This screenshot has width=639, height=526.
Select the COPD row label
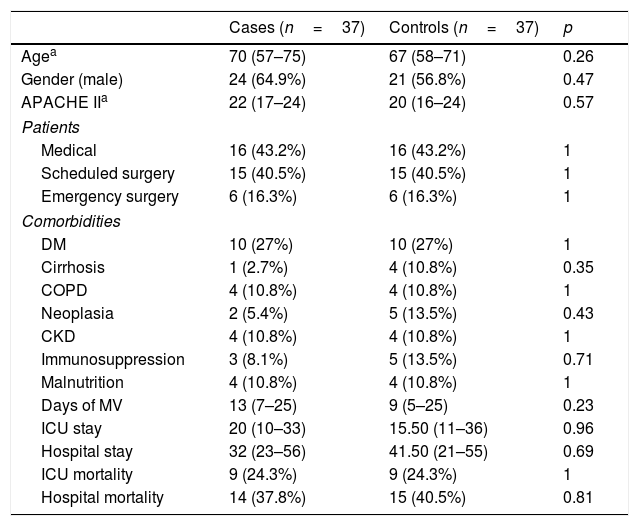63,290
